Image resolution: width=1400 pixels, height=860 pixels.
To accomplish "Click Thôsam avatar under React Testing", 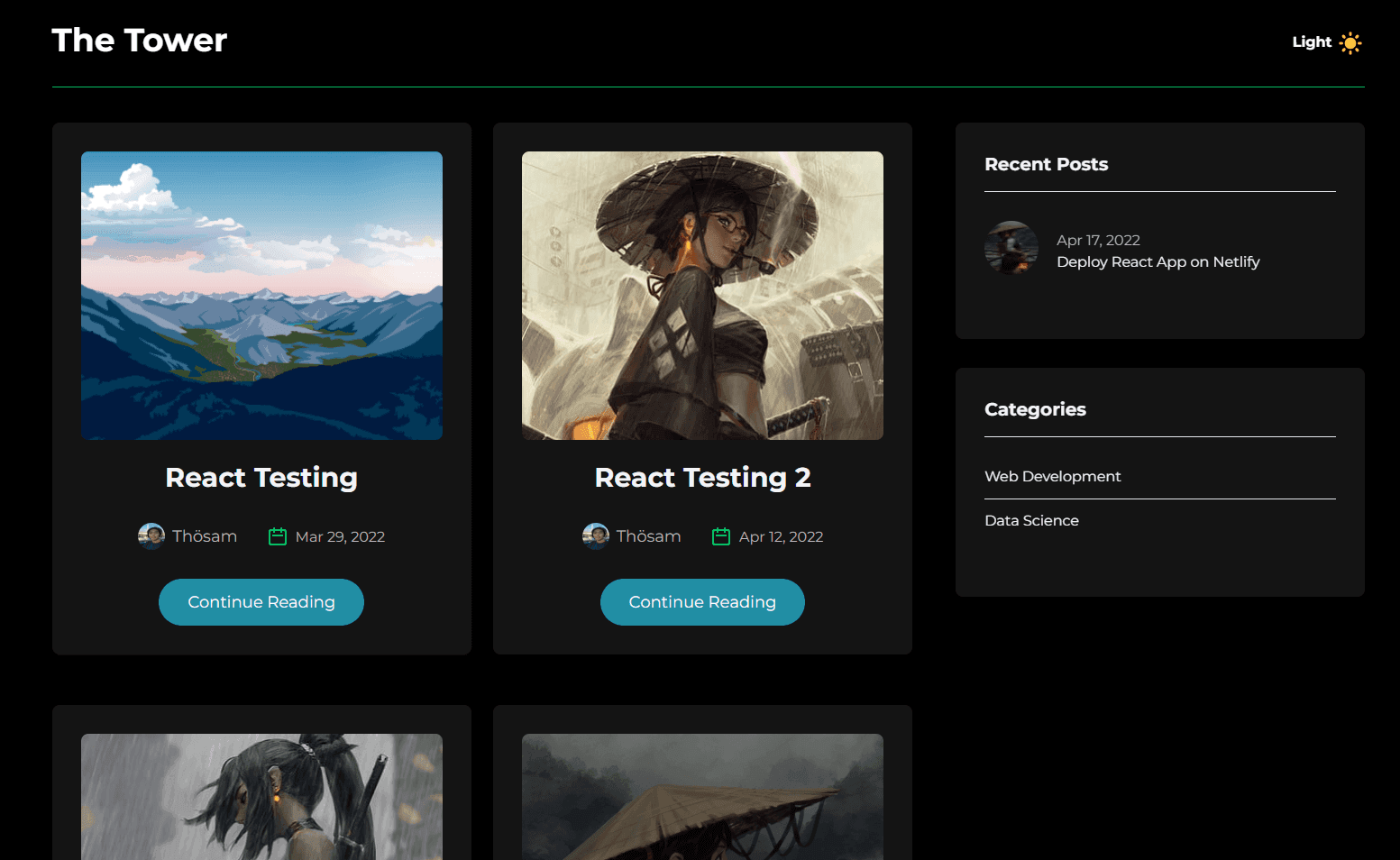I will click(x=151, y=536).
